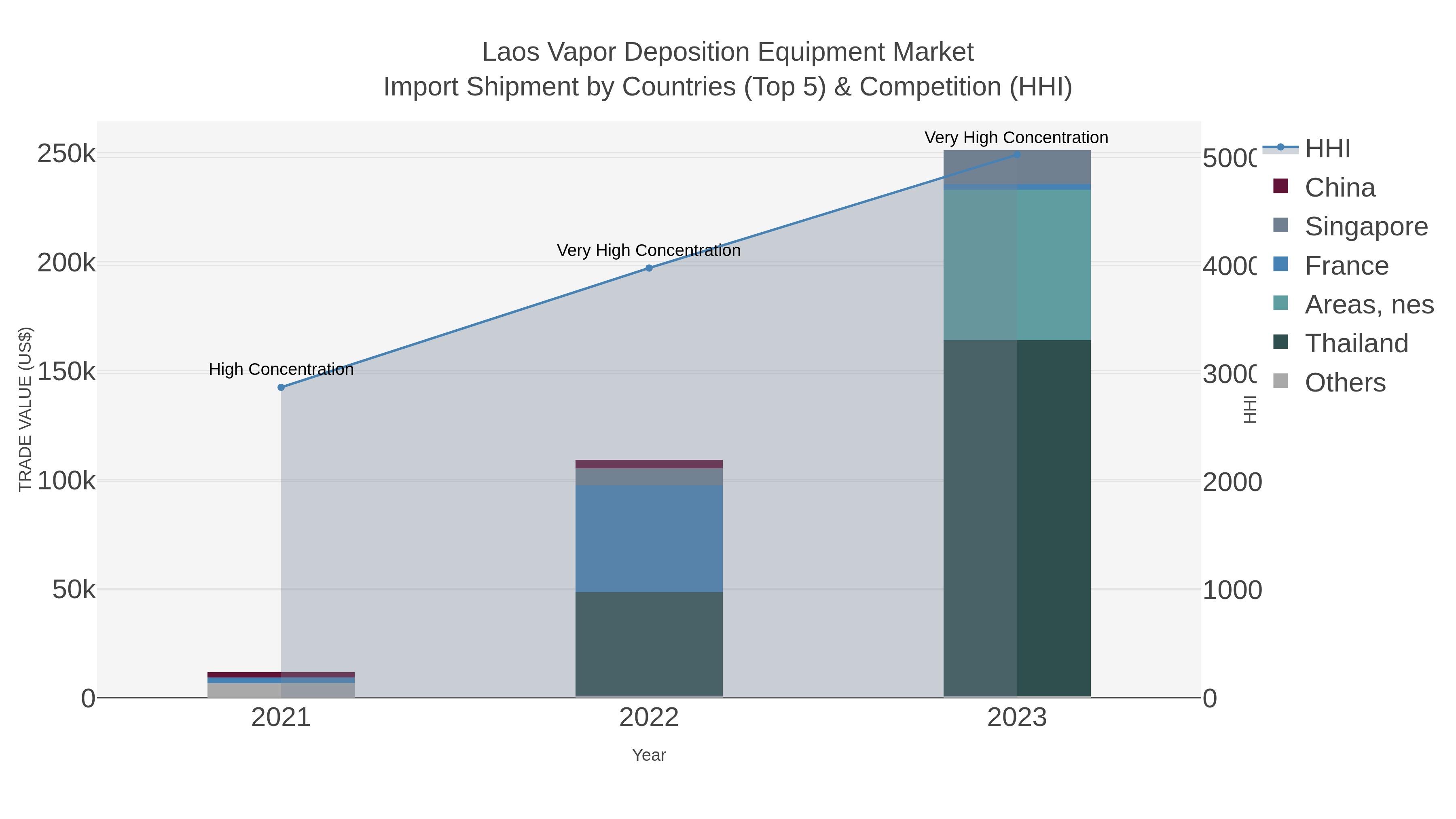The width and height of the screenshot is (1456, 819).
Task: Click the Thailand dark green legend swatch
Action: (x=1281, y=342)
